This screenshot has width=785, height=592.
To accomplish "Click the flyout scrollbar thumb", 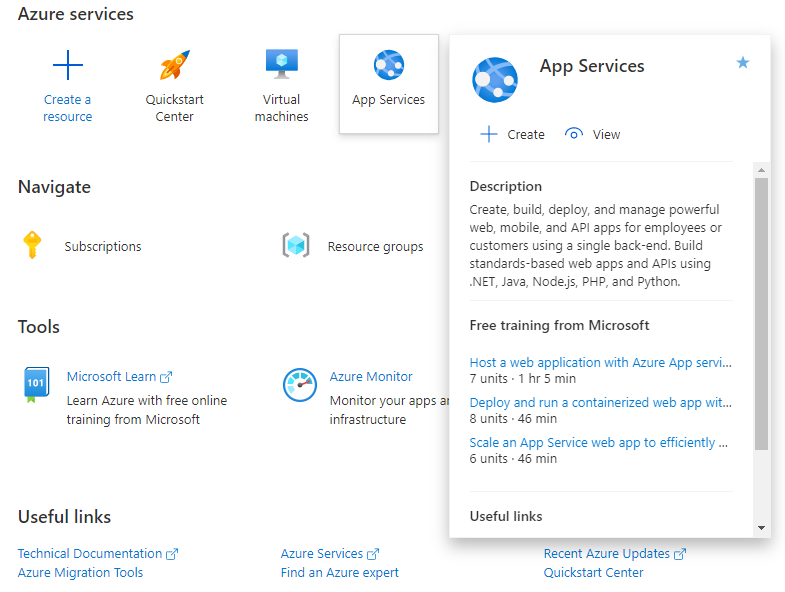I will tap(761, 314).
